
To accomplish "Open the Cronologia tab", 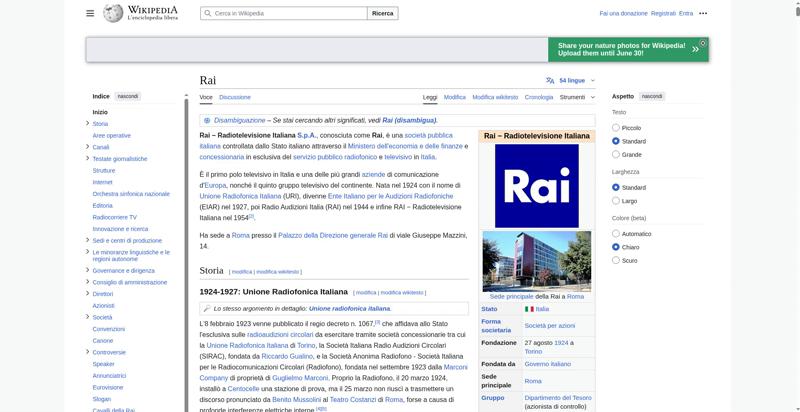I will (x=539, y=97).
